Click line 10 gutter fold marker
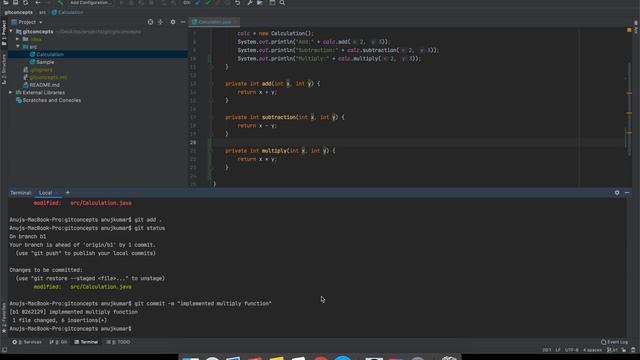The image size is (640, 360). [x=210, y=59]
